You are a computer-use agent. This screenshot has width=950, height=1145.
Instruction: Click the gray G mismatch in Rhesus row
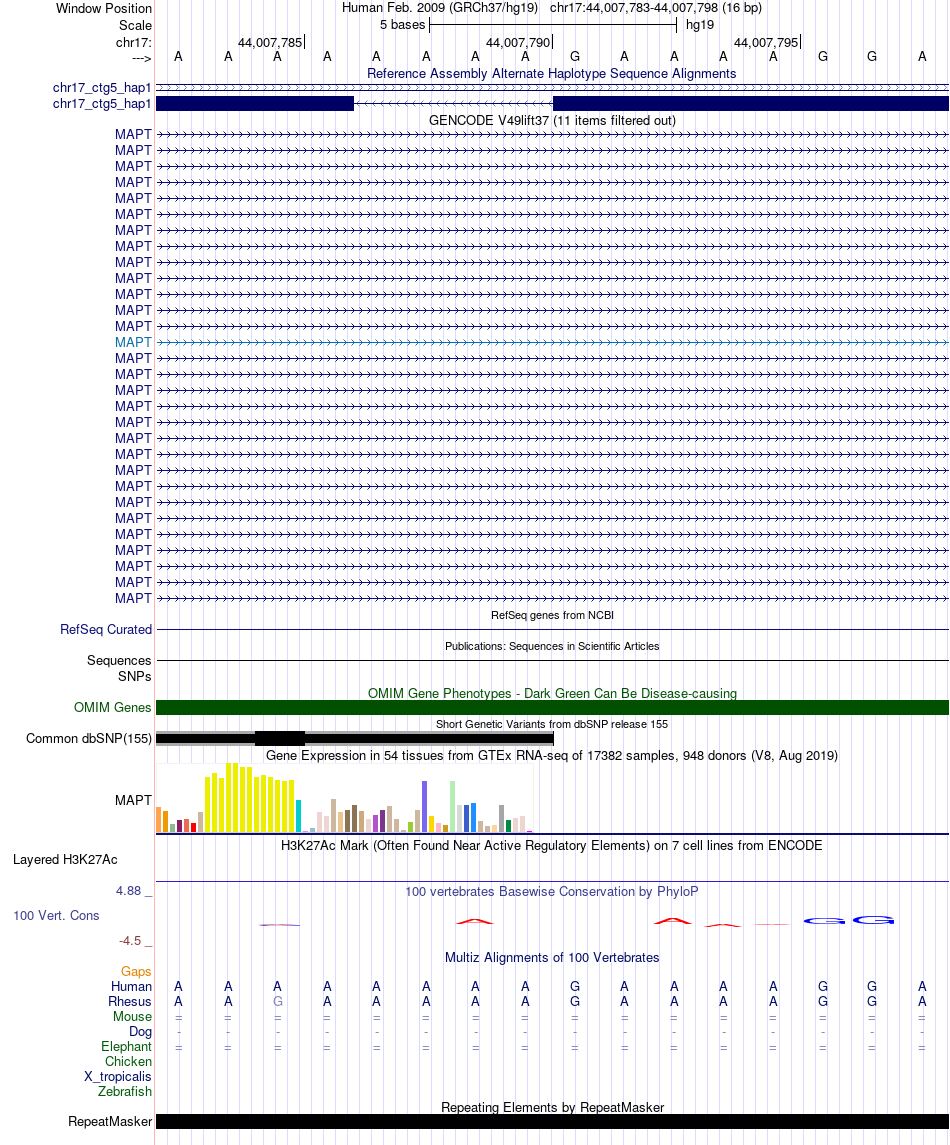[277, 1002]
